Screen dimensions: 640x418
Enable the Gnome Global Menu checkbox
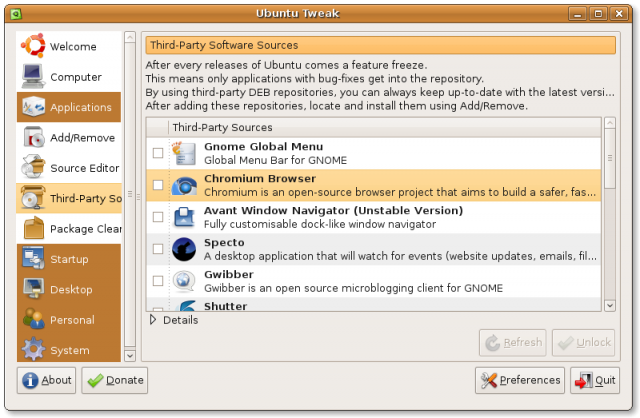pos(158,153)
